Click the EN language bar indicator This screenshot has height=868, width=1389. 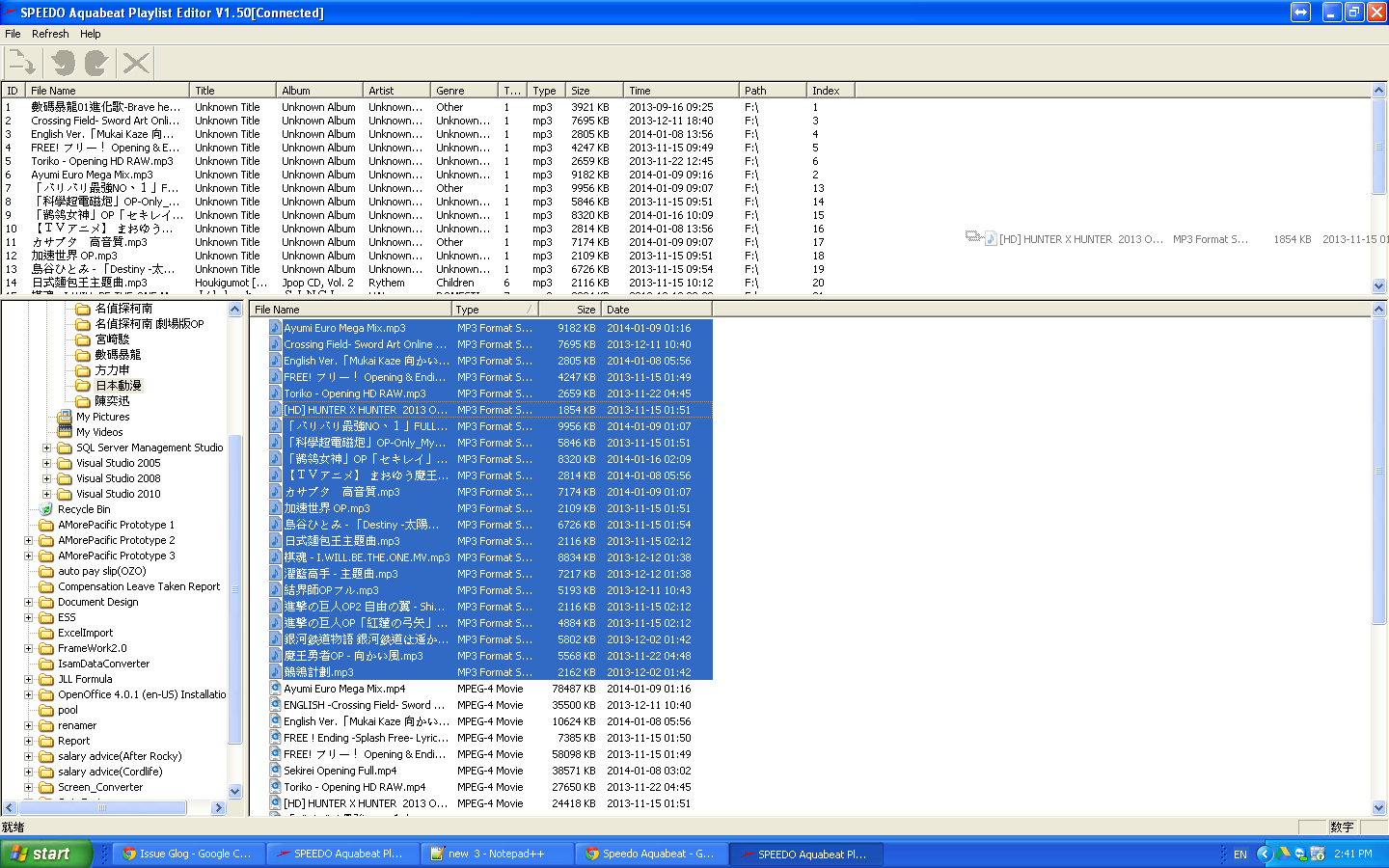[1239, 854]
